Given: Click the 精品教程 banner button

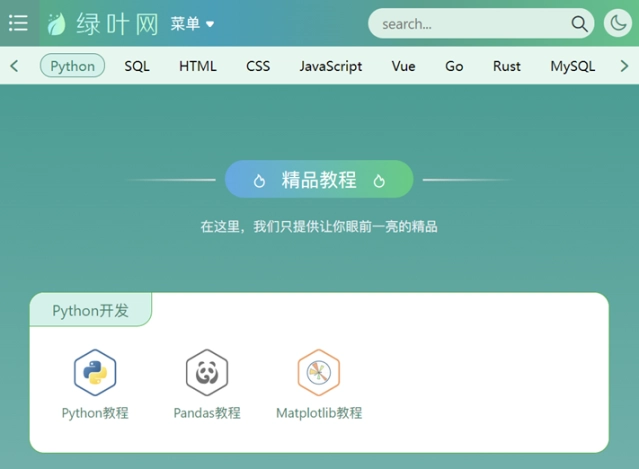Looking at the screenshot, I should click(319, 179).
